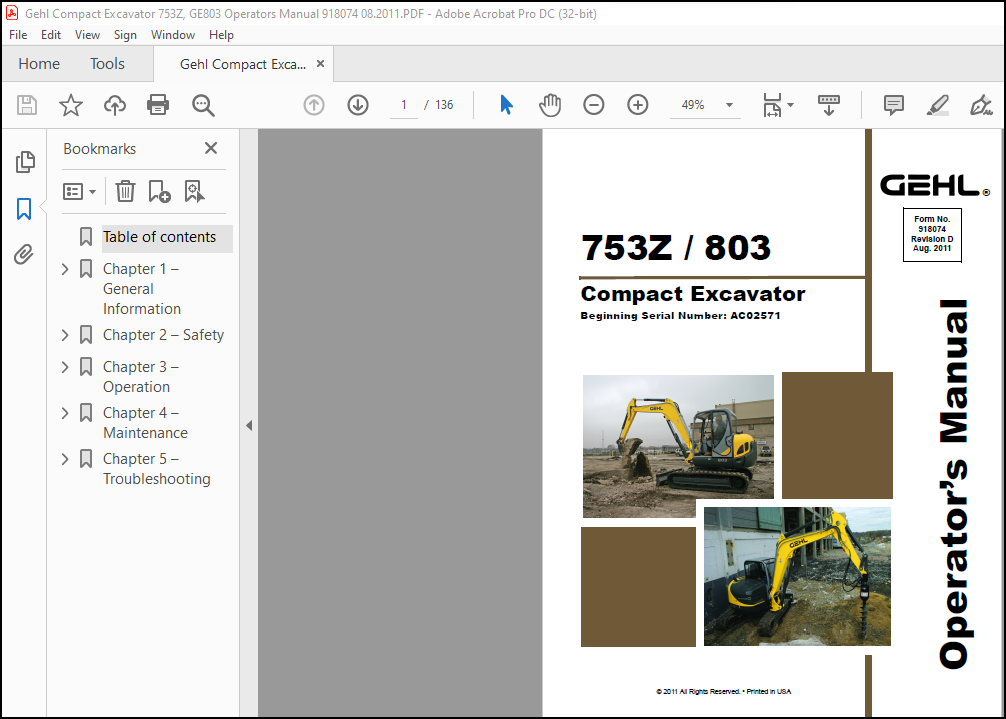
Task: Click the 753Z / 803 title text
Action: tap(676, 248)
